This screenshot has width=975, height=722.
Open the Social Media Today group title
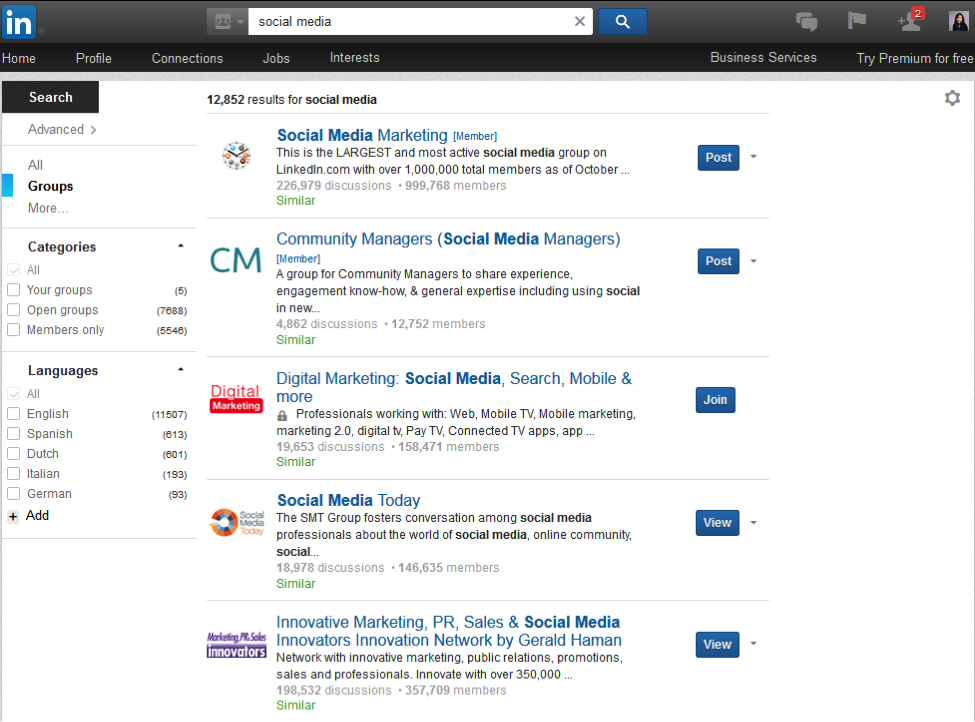tap(348, 500)
